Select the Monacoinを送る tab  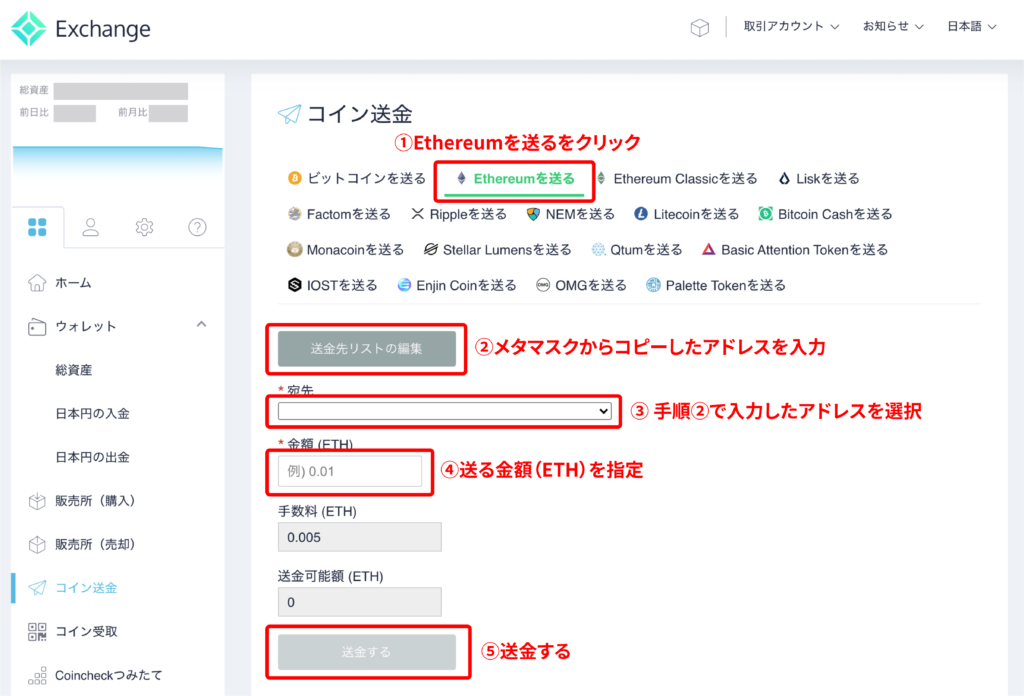pos(345,249)
